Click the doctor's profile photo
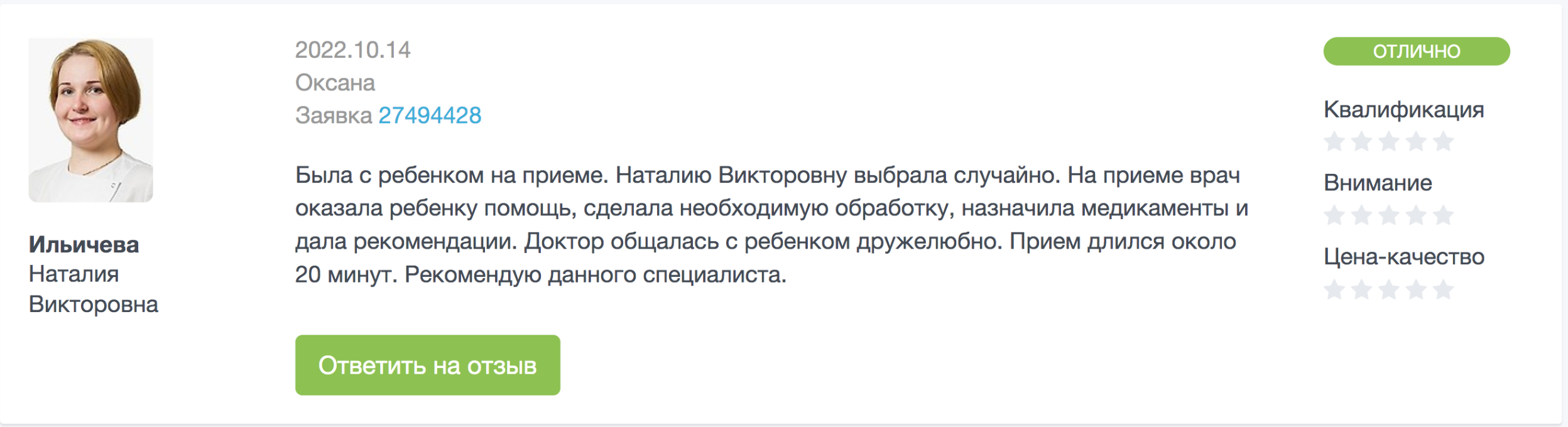 [x=91, y=120]
